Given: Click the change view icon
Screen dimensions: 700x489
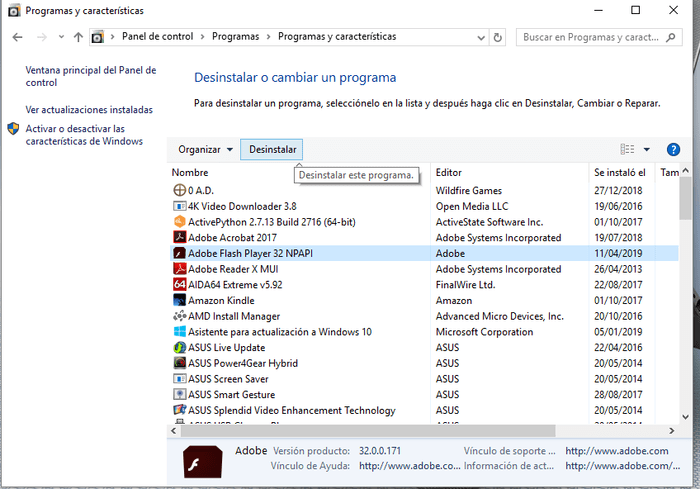Looking at the screenshot, I should (627, 149).
